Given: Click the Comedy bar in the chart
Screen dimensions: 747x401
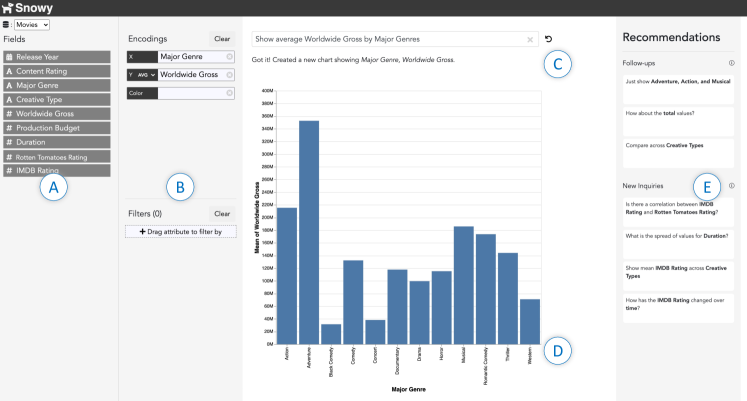Looking at the screenshot, I should point(353,302).
